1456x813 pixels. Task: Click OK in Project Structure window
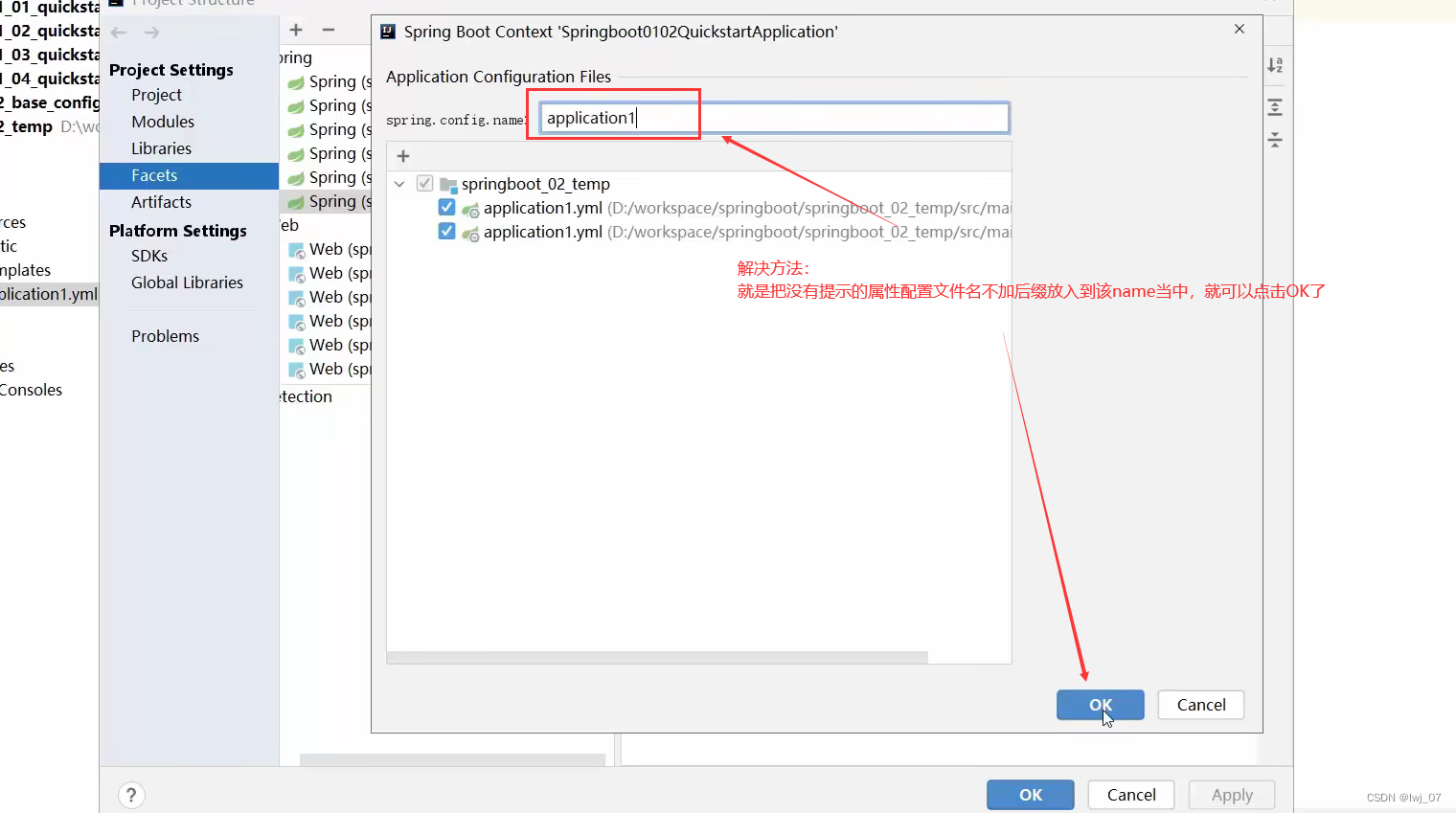click(x=1031, y=795)
